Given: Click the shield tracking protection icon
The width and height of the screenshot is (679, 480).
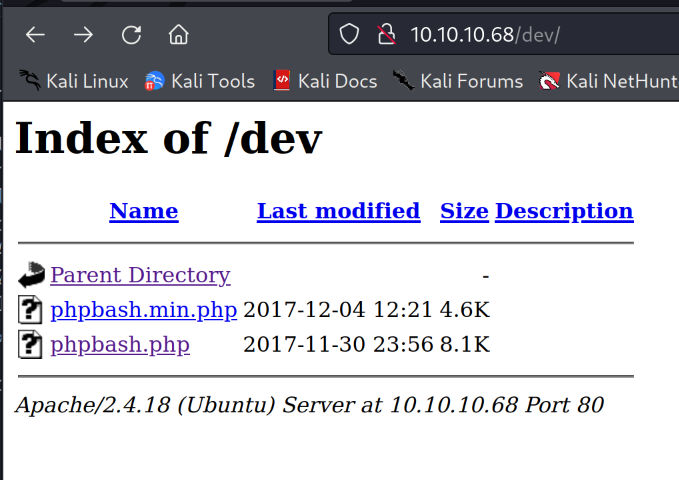Looking at the screenshot, I should 349,35.
